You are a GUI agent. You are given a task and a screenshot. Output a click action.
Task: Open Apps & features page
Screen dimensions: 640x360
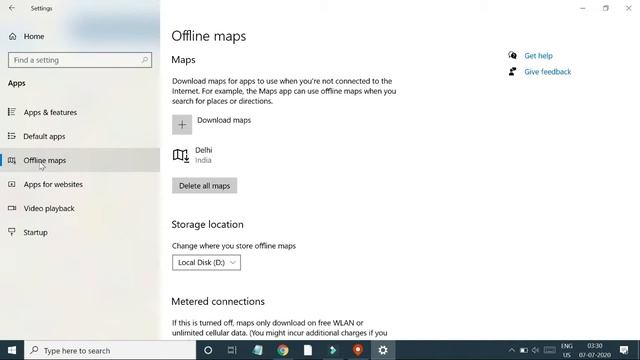pos(80,112)
